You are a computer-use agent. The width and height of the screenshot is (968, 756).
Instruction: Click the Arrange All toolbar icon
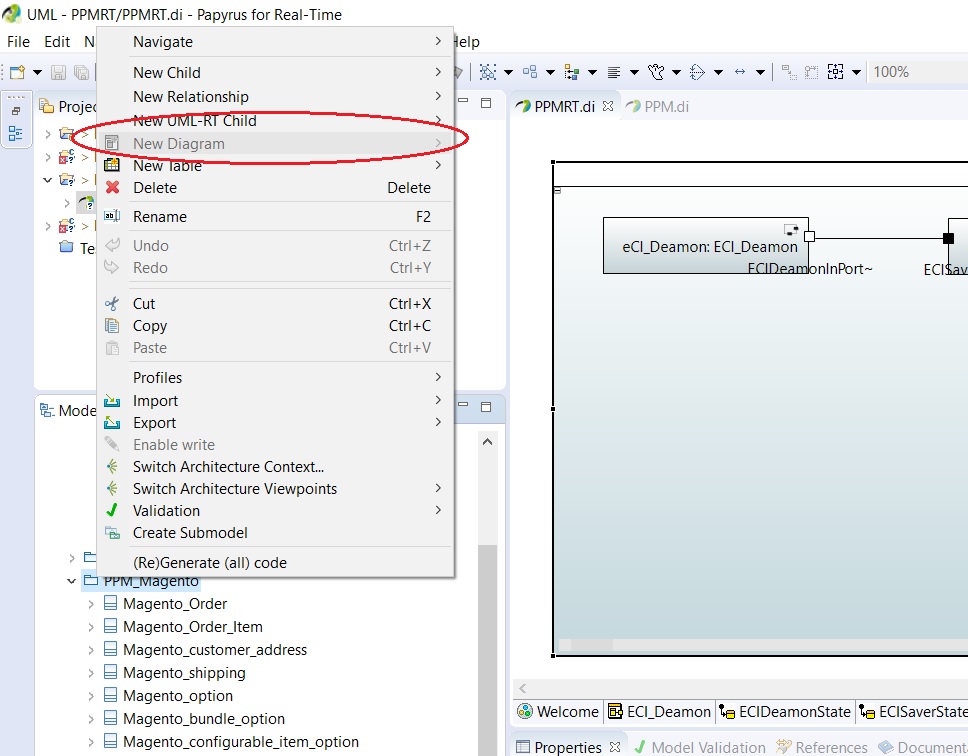tap(530, 72)
